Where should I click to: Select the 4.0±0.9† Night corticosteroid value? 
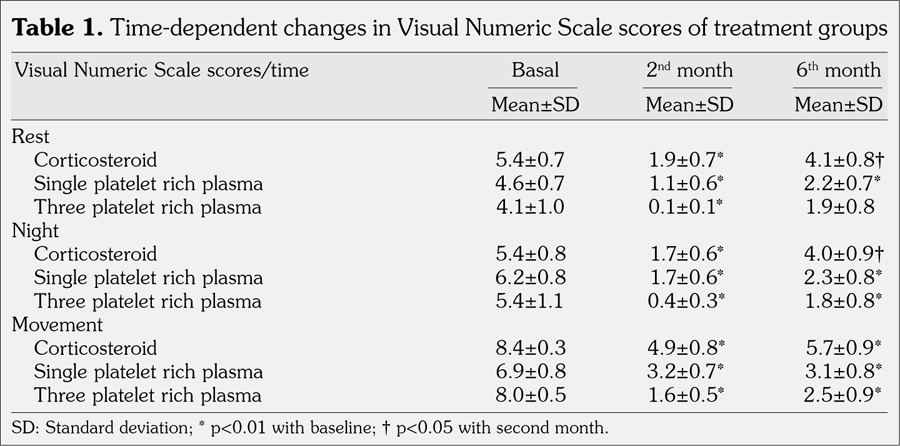843,254
